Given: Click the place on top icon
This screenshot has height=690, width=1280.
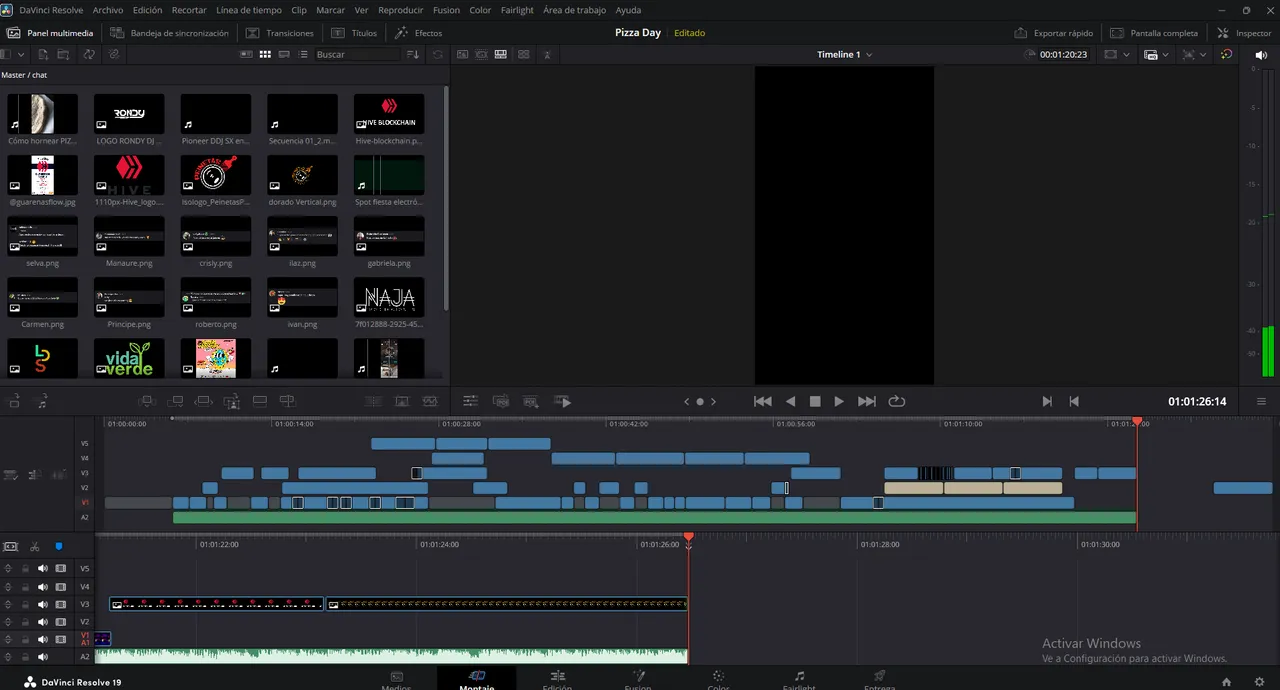Looking at the screenshot, I should click(x=259, y=401).
